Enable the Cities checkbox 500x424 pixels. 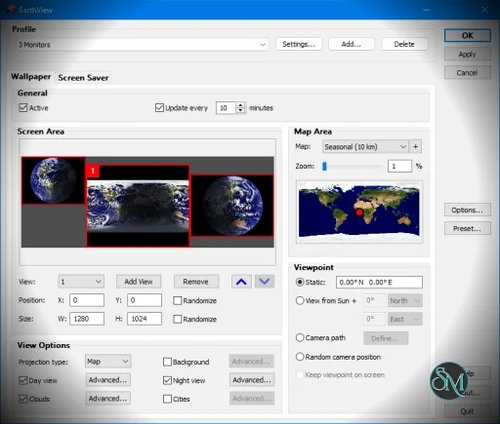tap(167, 399)
